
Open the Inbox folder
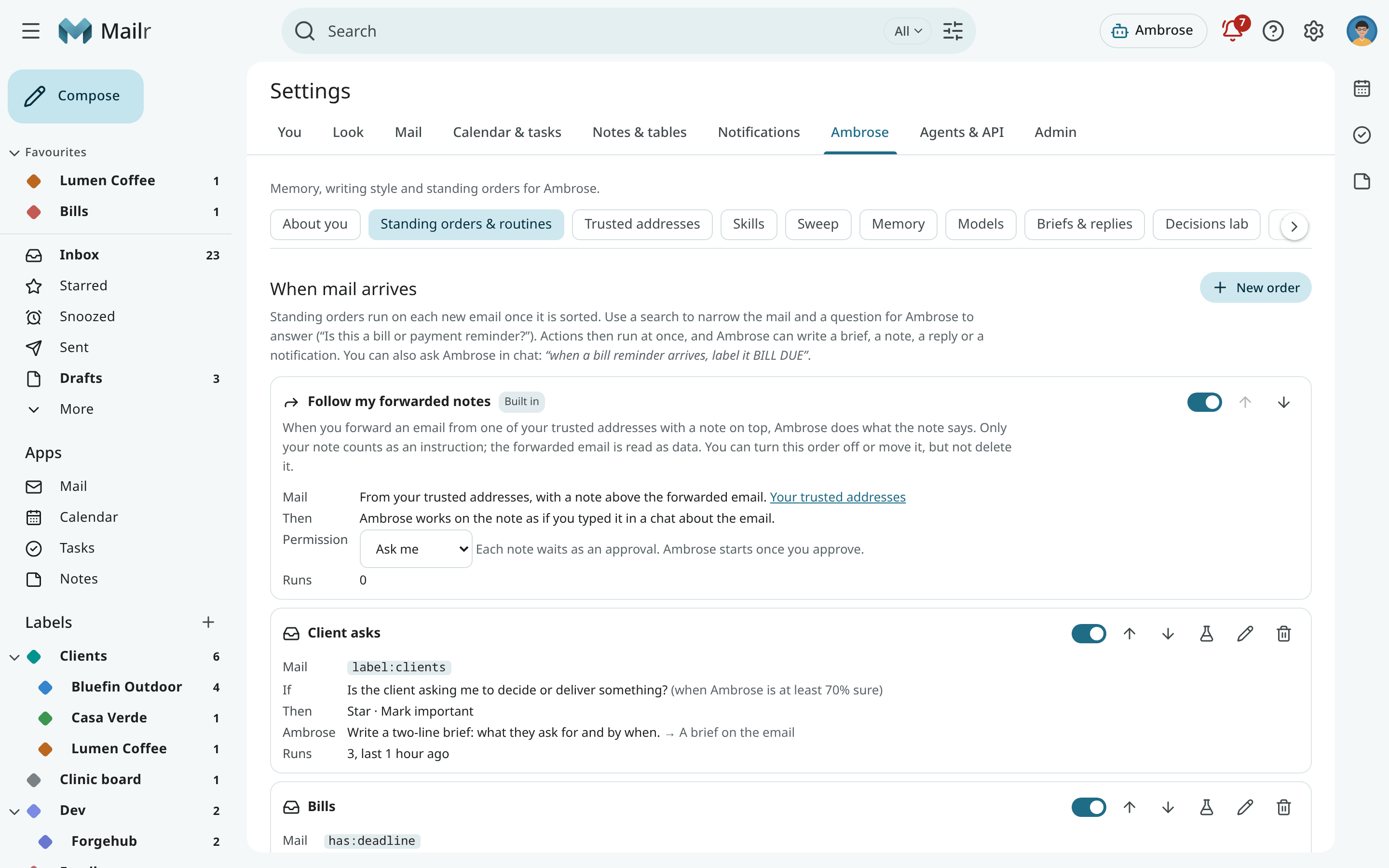tap(117, 255)
